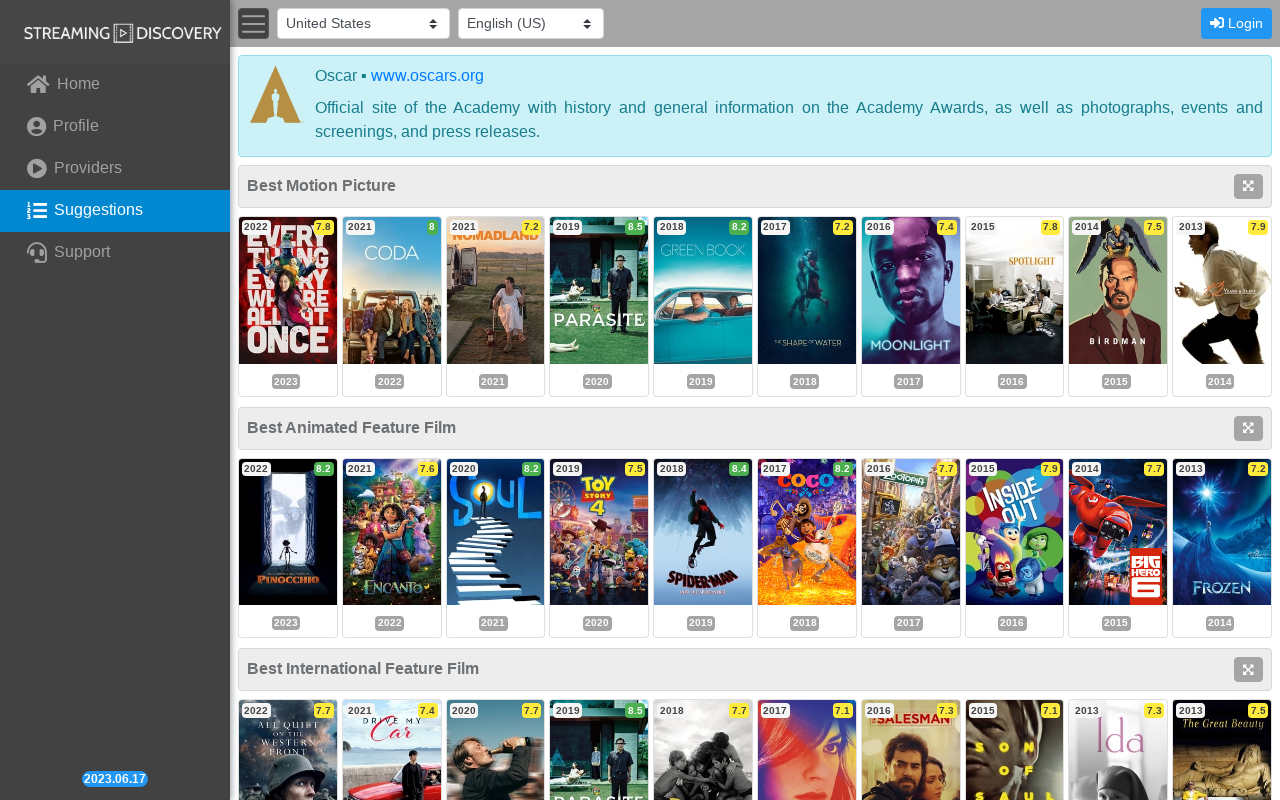The height and width of the screenshot is (800, 1280).
Task: Open the Coco movie poster
Action: pyautogui.click(x=807, y=532)
